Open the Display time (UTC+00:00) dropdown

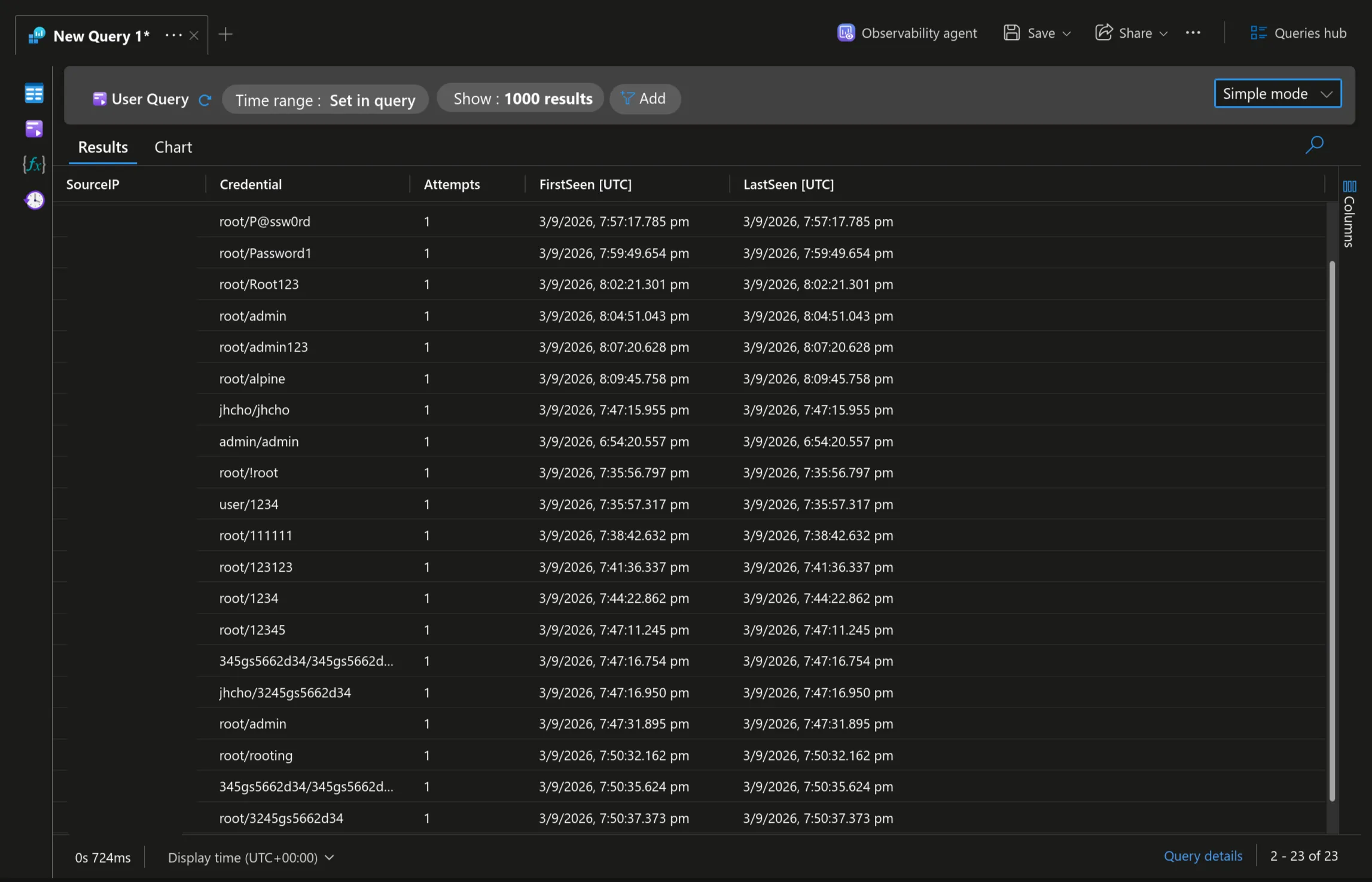tap(251, 857)
